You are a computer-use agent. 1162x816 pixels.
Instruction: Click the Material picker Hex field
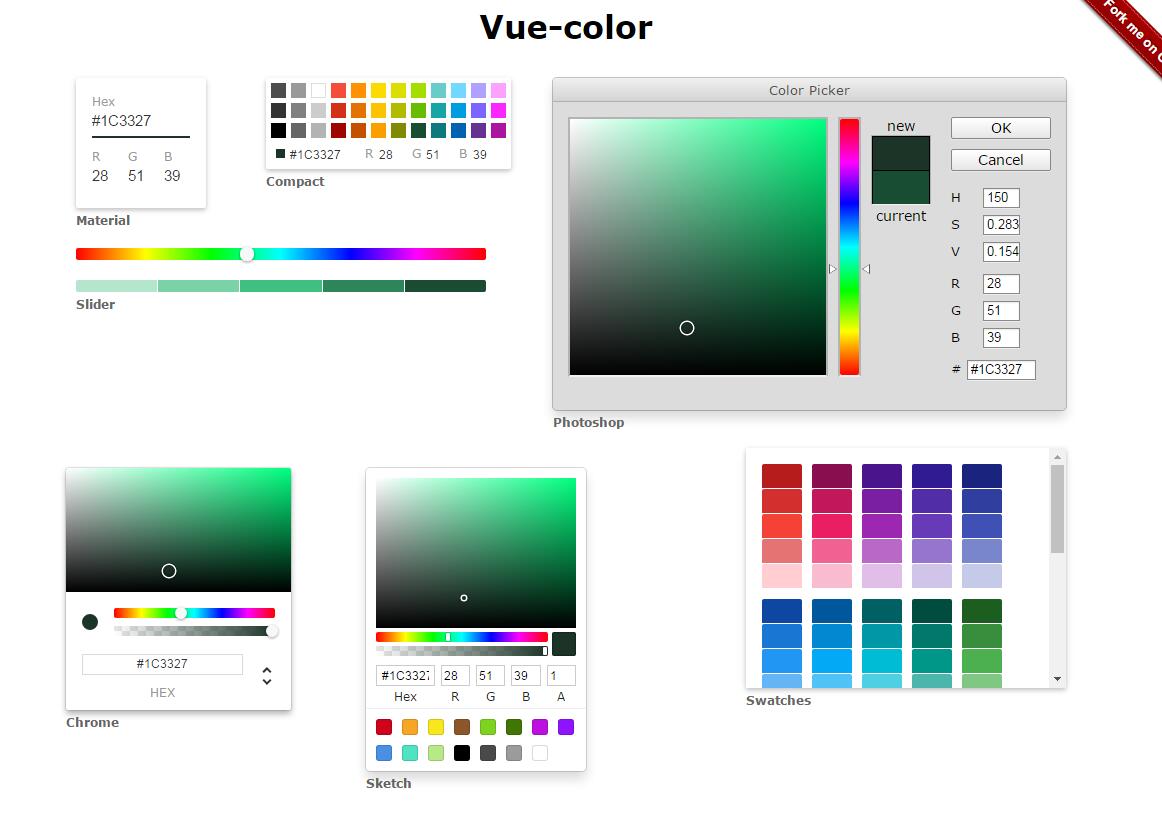click(x=140, y=121)
